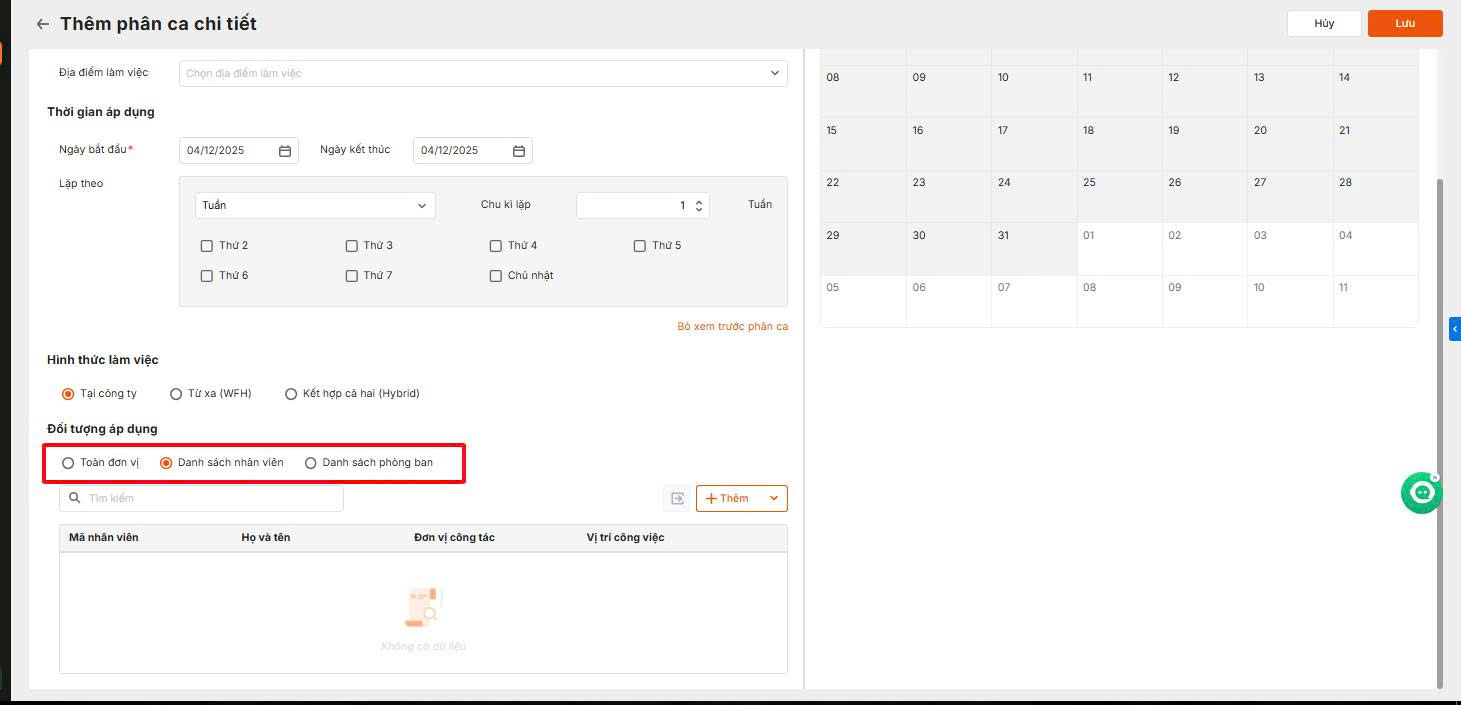1461x705 pixels.
Task: Select day 30 in the calendar
Action: (x=948, y=249)
